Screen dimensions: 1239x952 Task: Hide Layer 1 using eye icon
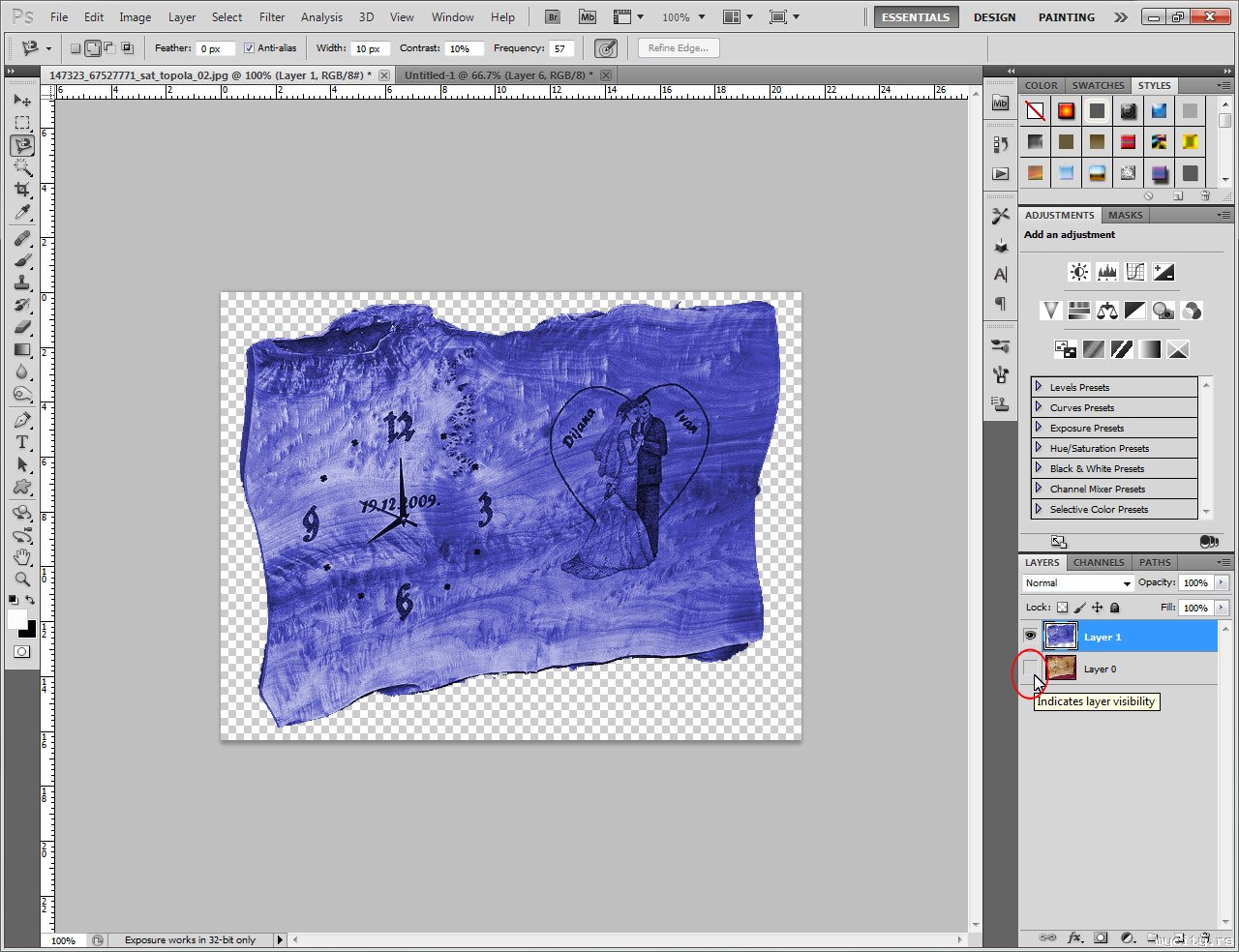(x=1030, y=637)
